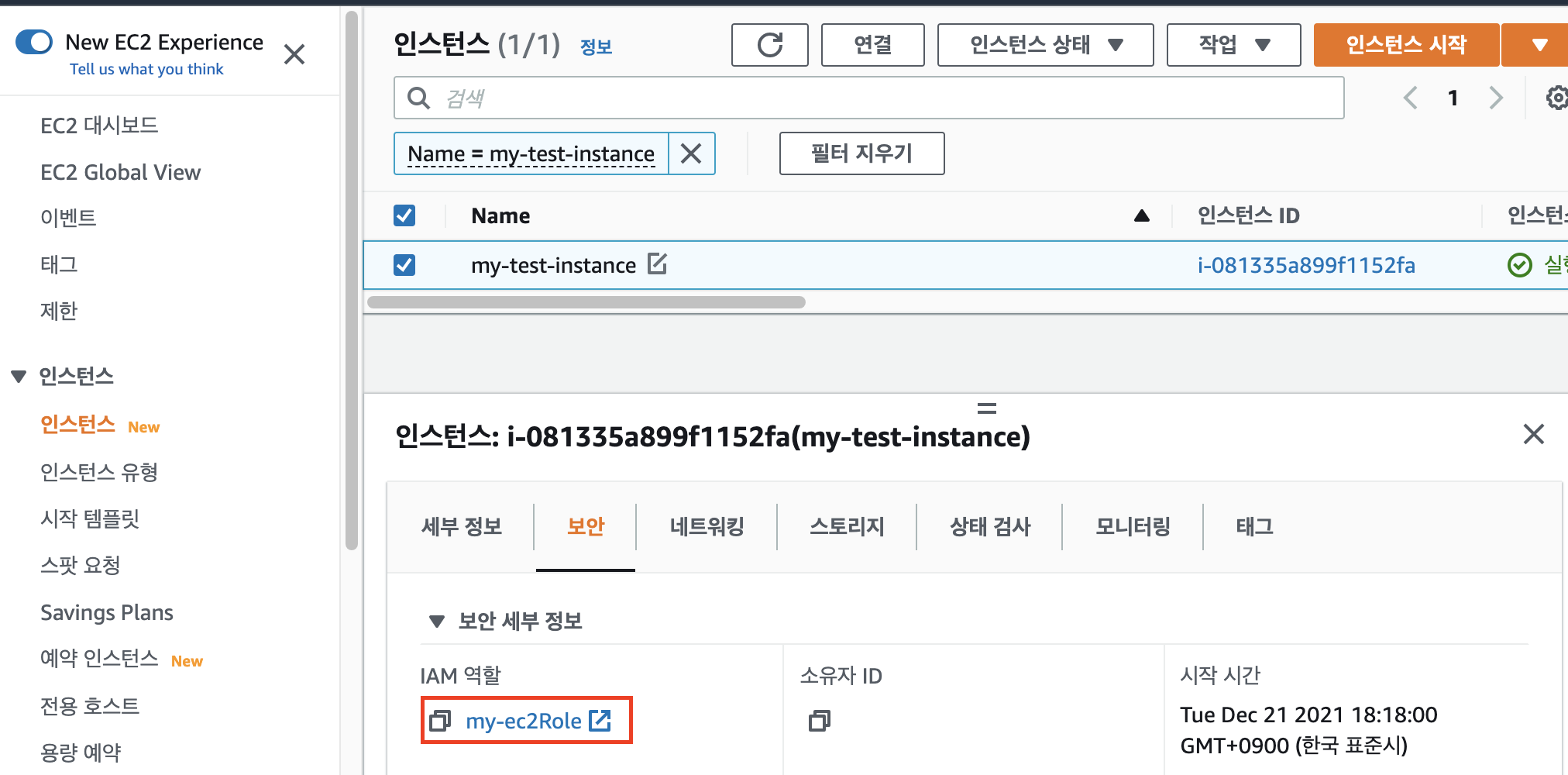Open 태그 in the sidebar

pos(59,264)
